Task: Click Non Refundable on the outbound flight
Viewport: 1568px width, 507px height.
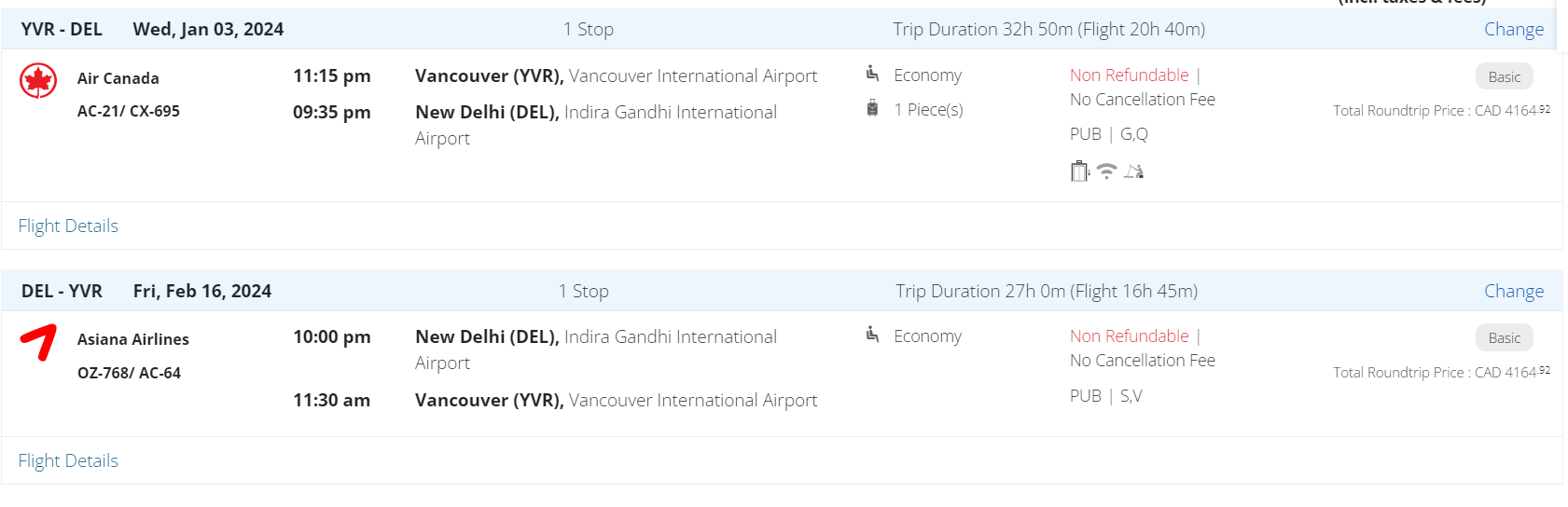Action: [x=1129, y=75]
